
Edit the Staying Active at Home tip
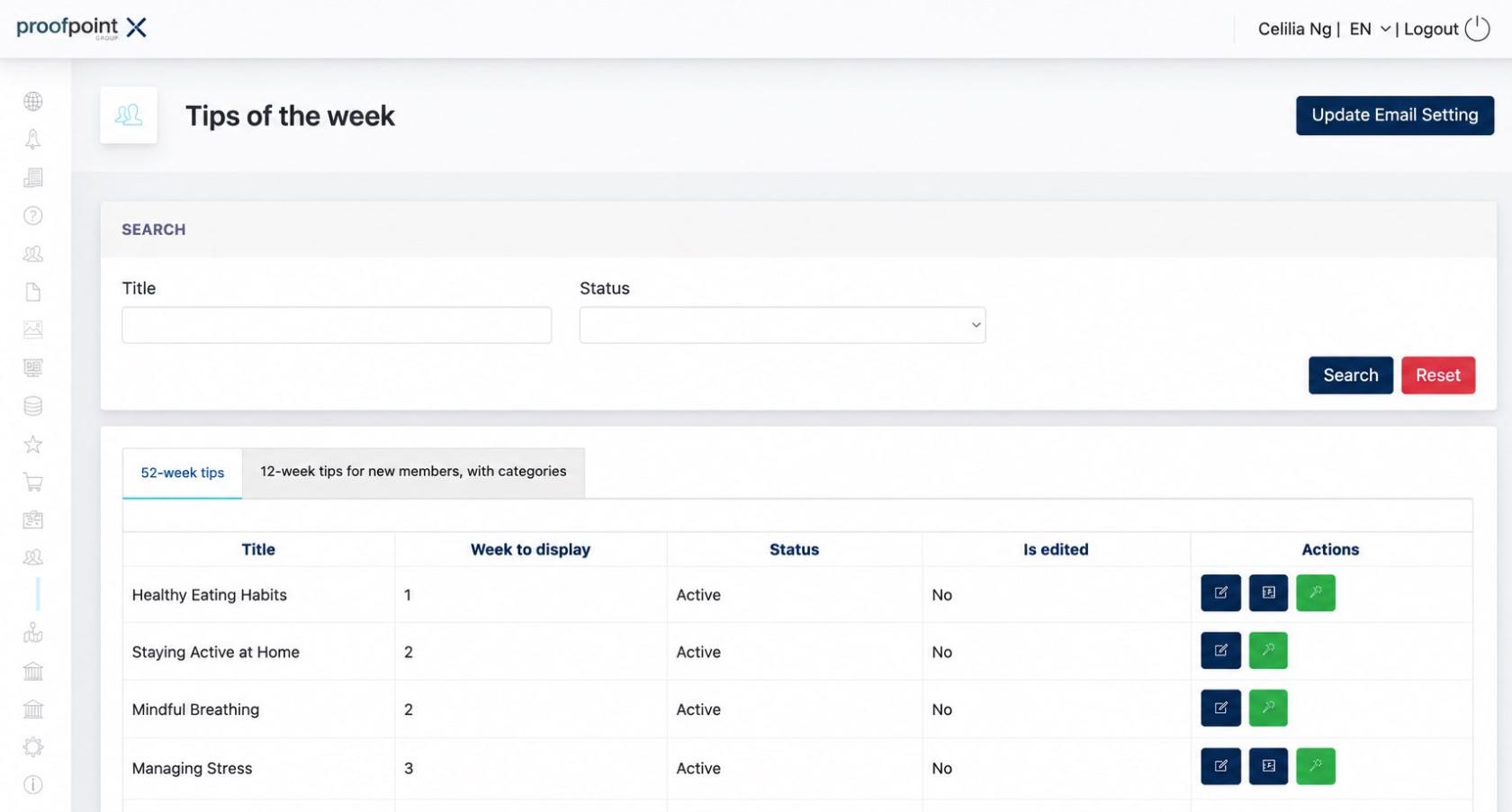(1220, 651)
